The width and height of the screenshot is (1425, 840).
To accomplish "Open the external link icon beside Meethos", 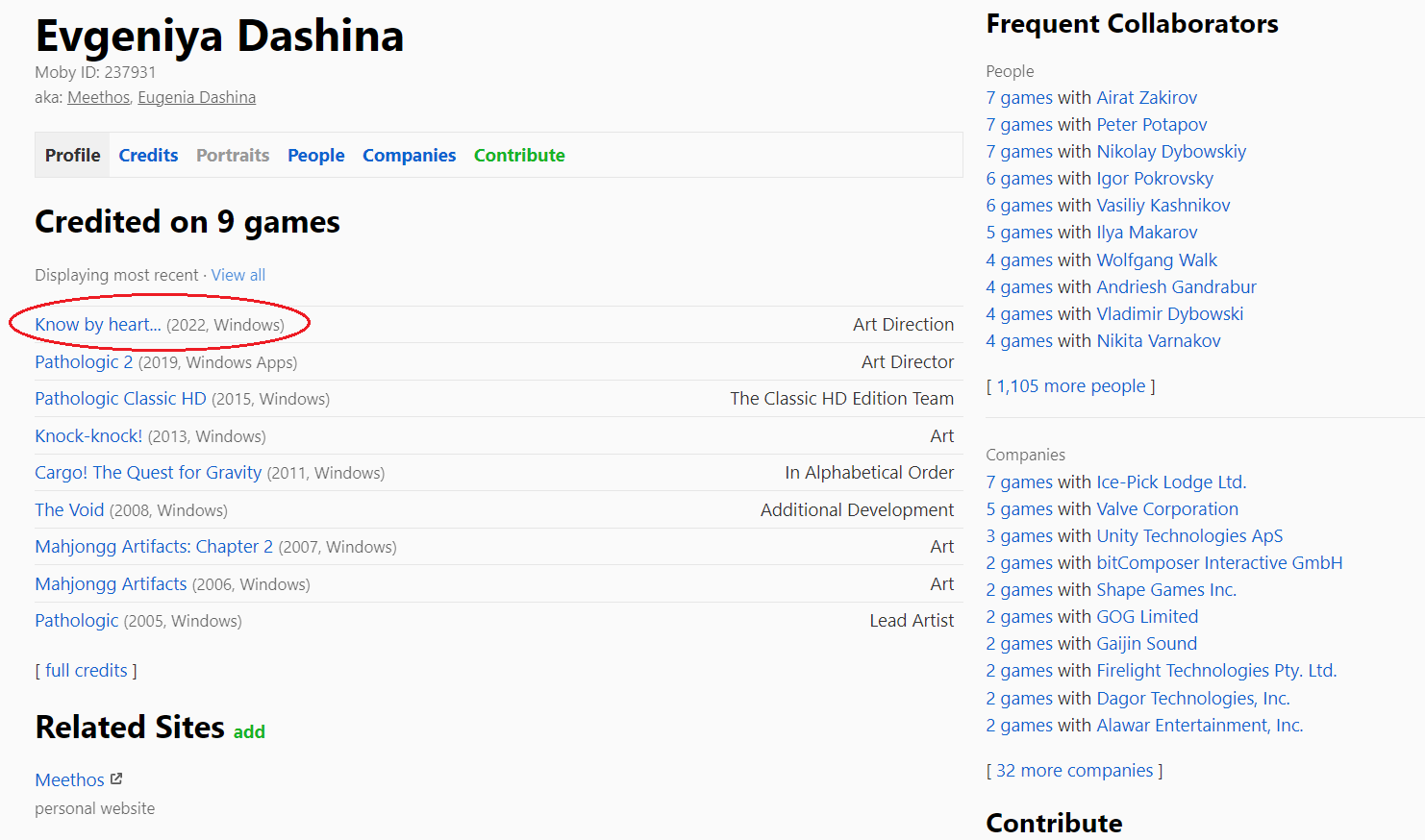I will point(116,778).
